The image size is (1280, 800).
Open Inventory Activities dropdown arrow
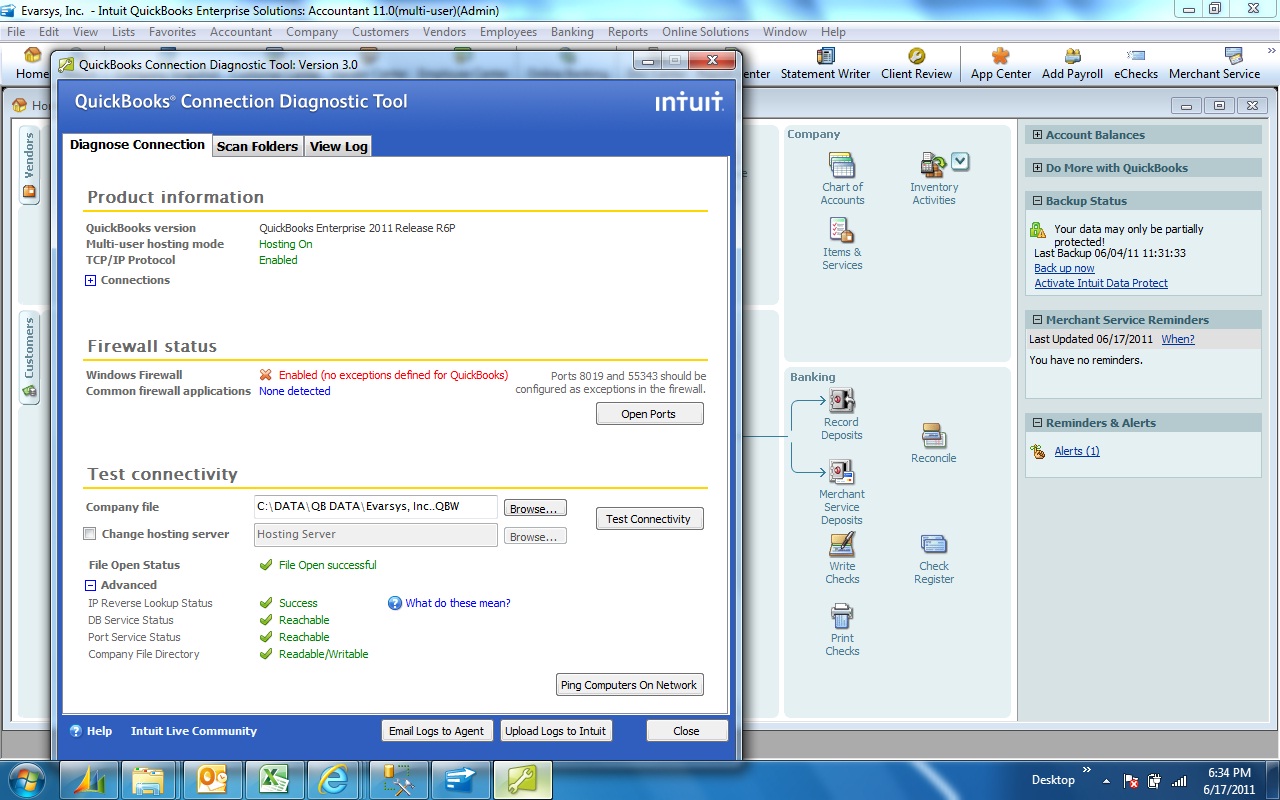[960, 161]
